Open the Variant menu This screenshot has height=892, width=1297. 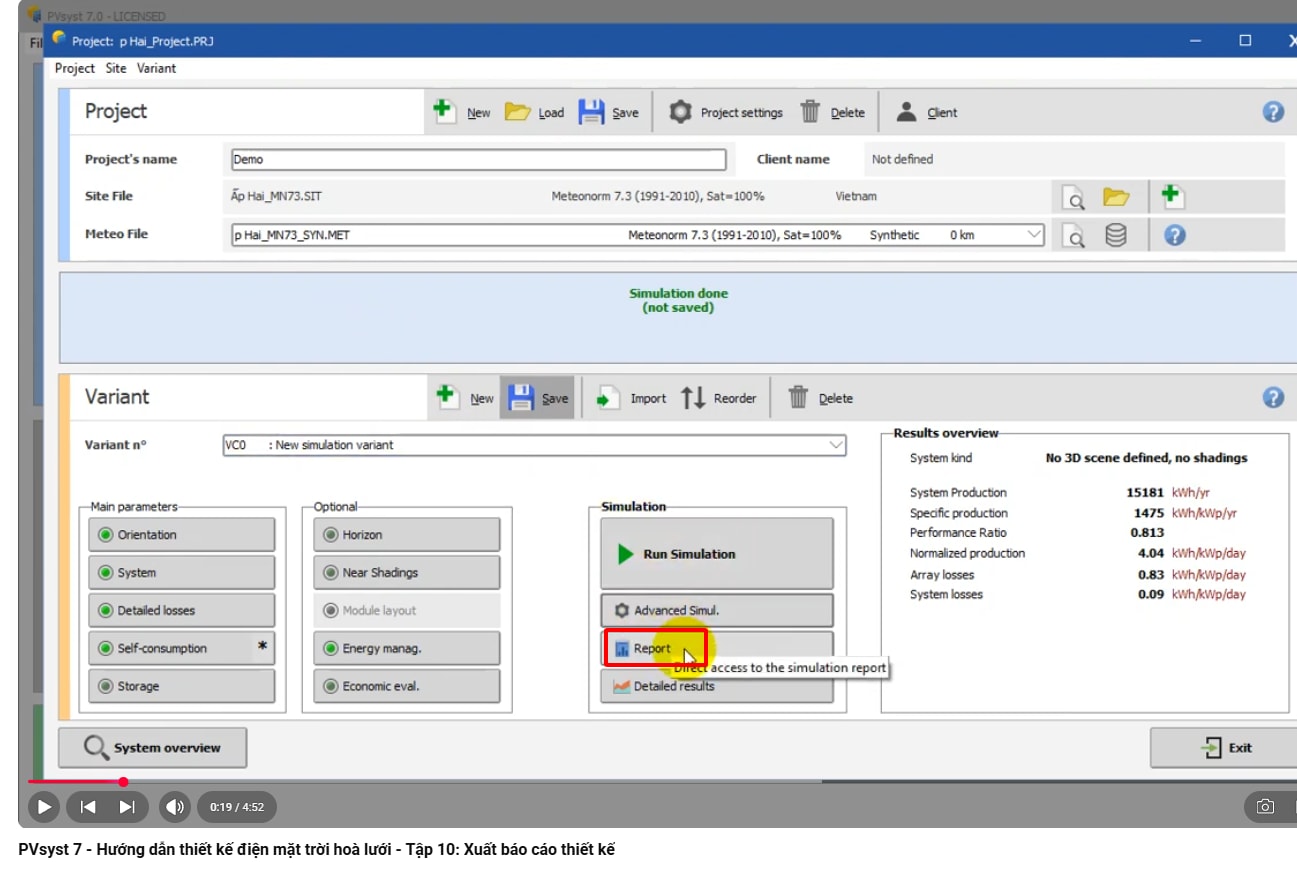point(156,68)
